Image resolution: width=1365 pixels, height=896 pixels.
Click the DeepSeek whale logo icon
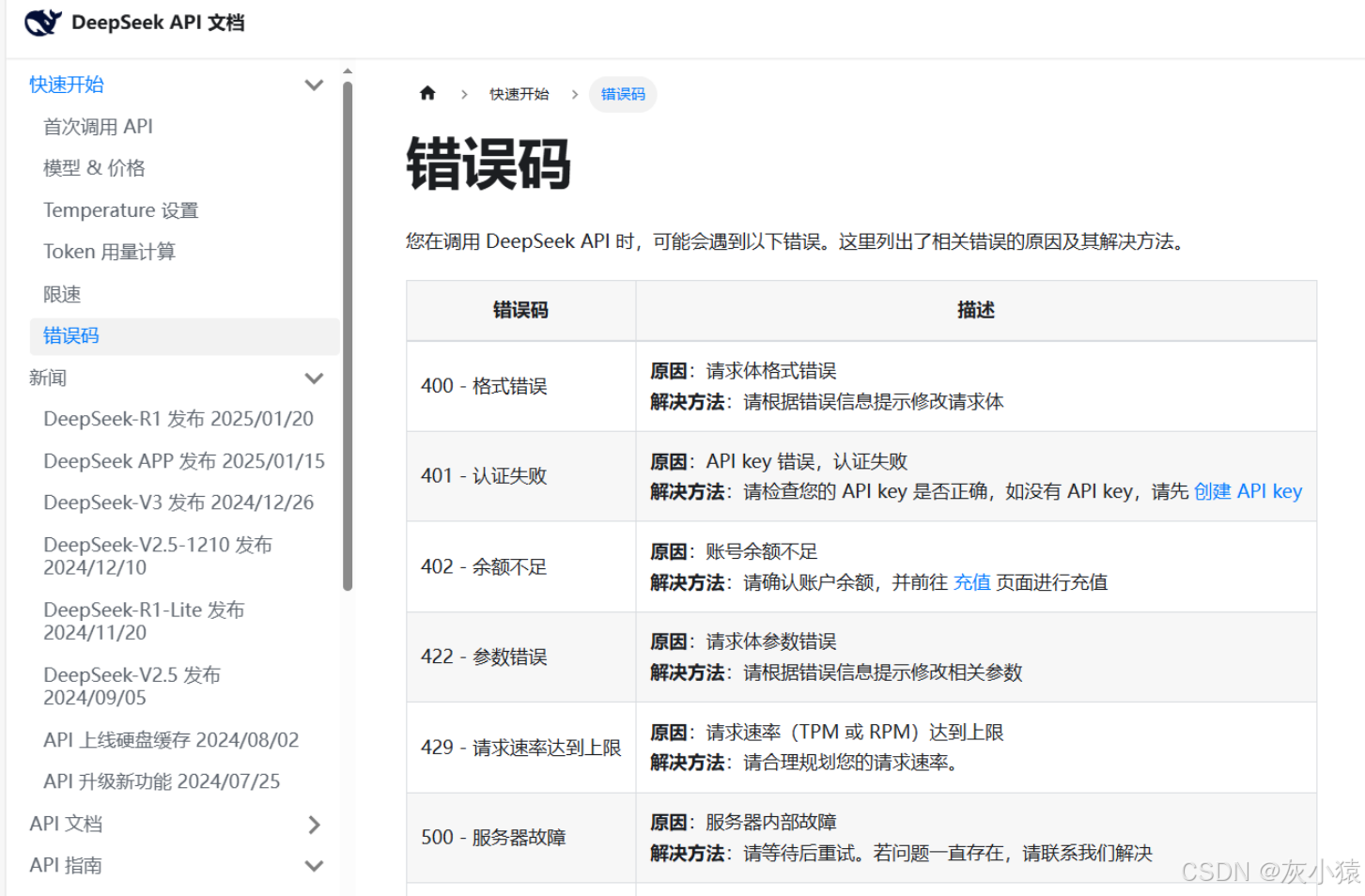[x=43, y=23]
